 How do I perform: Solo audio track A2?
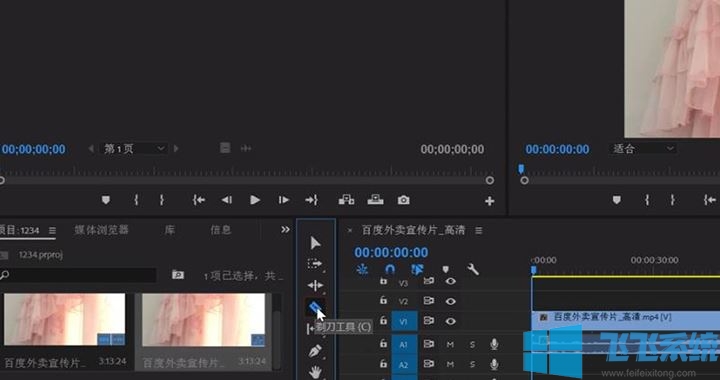pos(472,364)
